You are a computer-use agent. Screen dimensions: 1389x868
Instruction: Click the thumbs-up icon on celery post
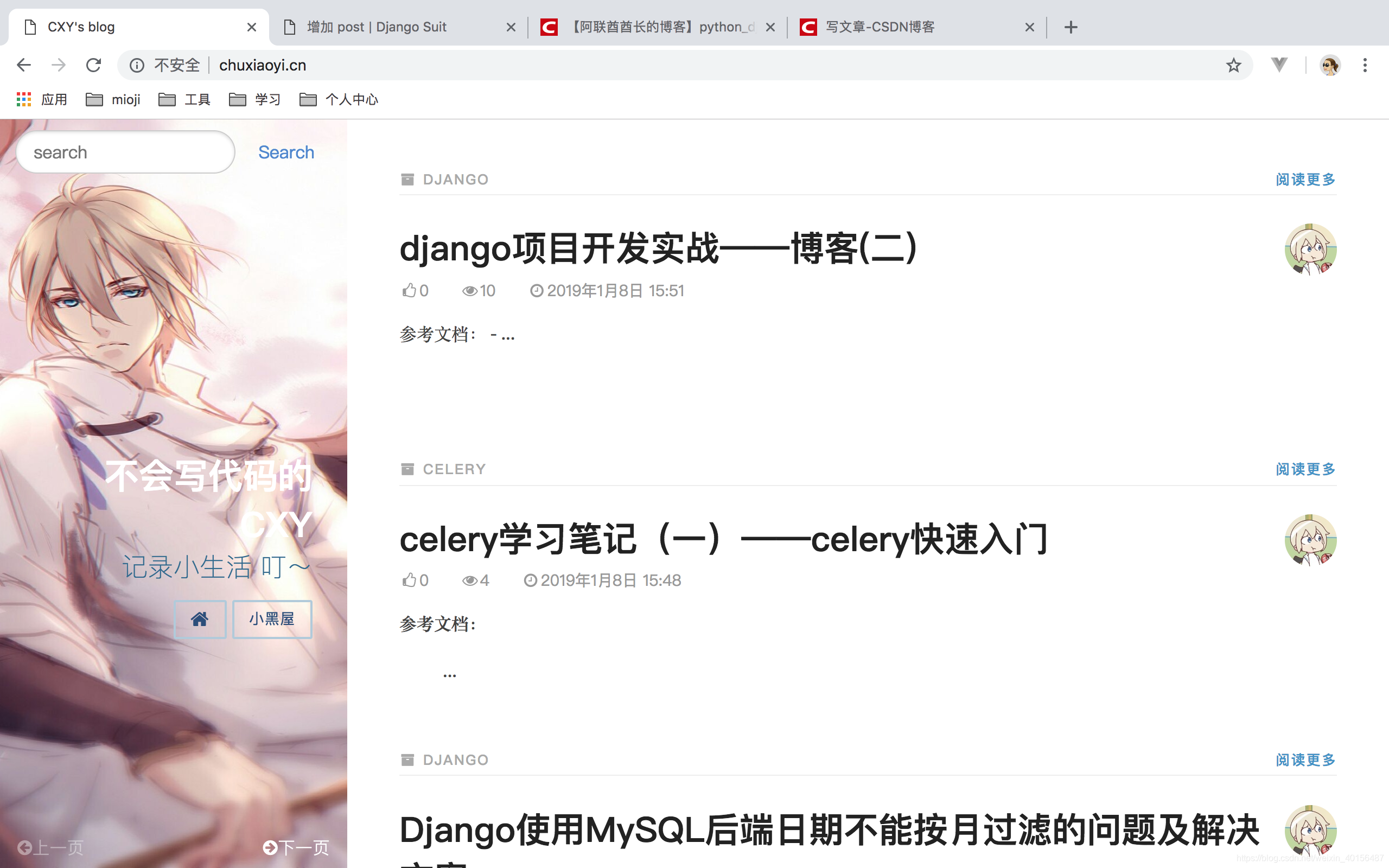pyautogui.click(x=409, y=580)
